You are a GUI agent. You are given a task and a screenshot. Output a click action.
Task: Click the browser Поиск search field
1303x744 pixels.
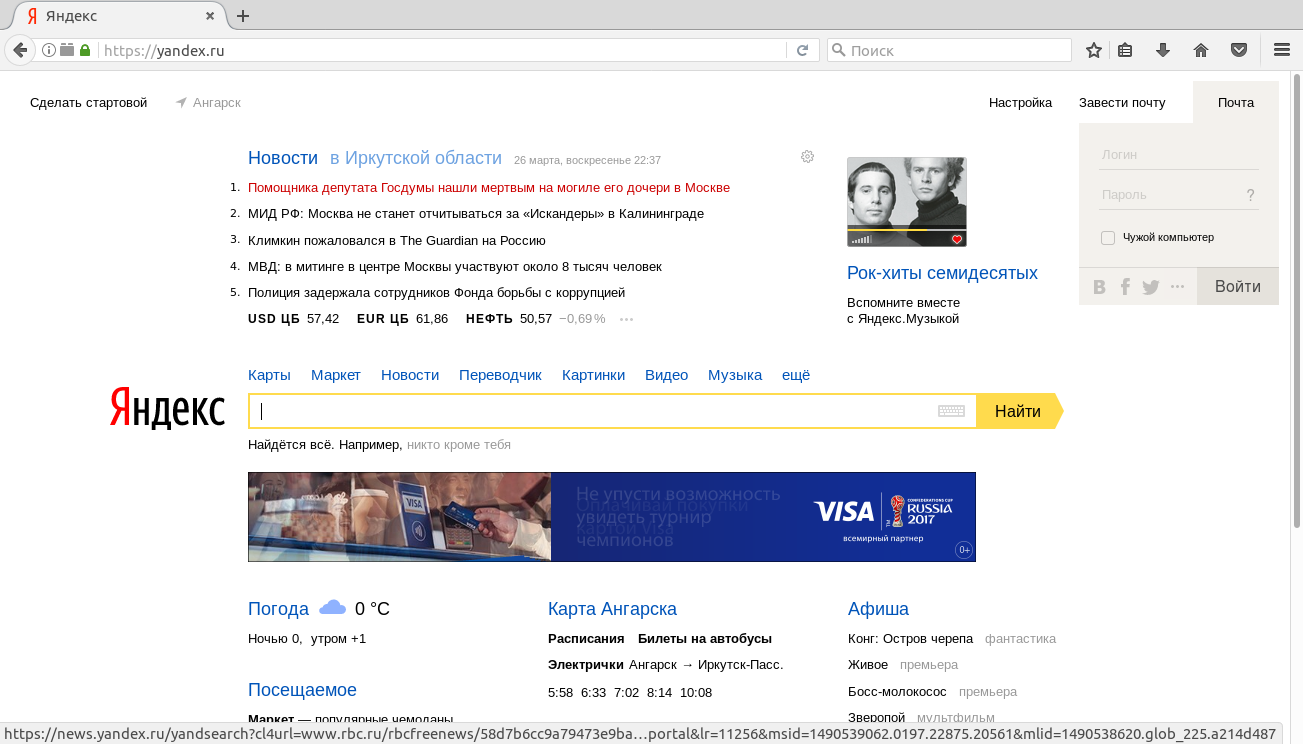click(x=949, y=50)
